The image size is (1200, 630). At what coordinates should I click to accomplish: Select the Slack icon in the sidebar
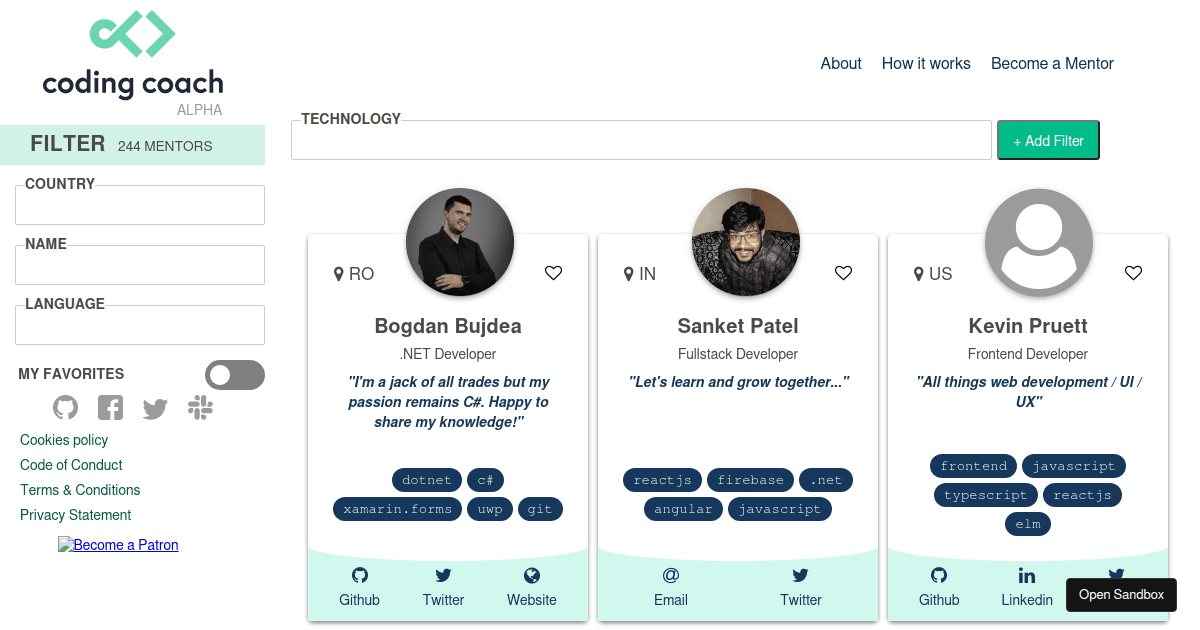[200, 407]
